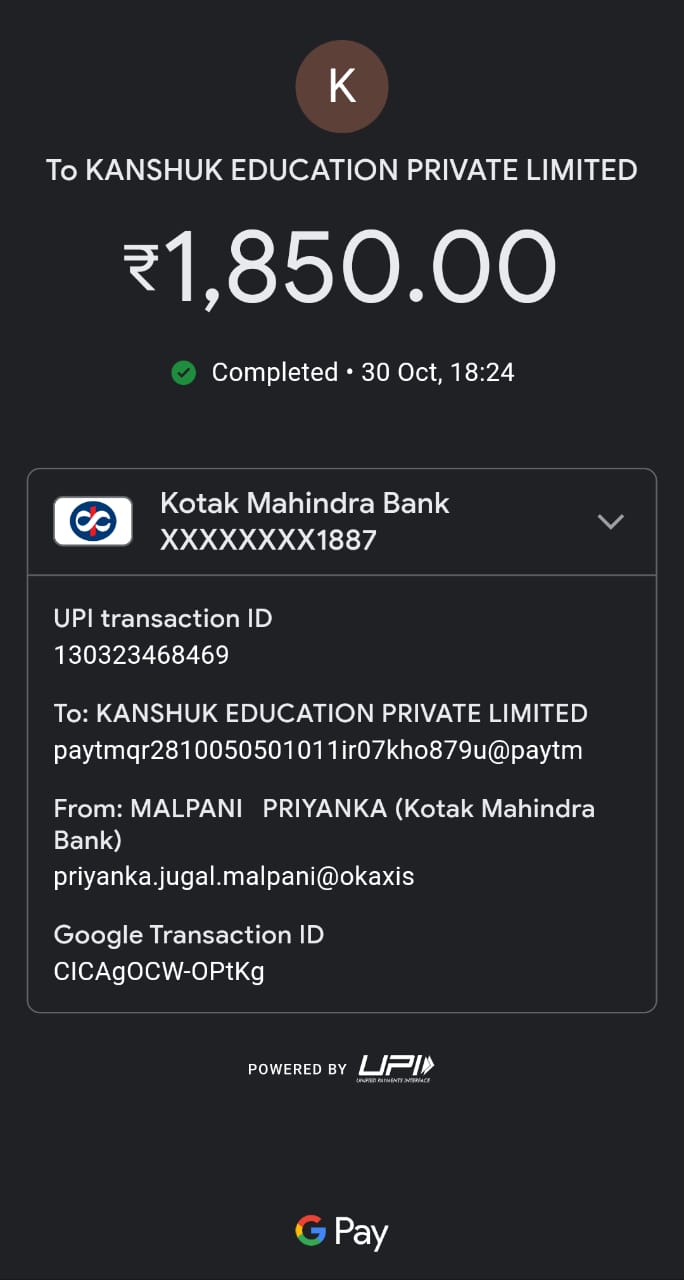Select UPI transaction ID number 130323468469
The image size is (684, 1280).
pyautogui.click(x=141, y=655)
